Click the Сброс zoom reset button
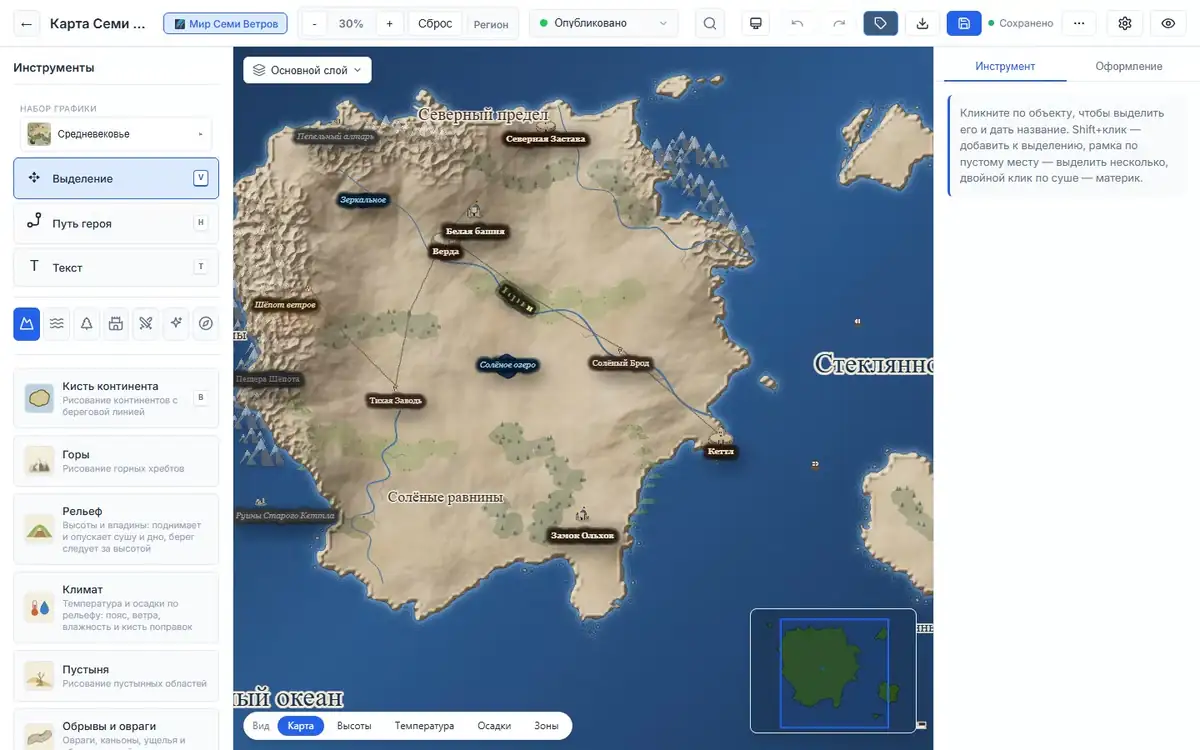This screenshot has width=1200, height=750. pos(435,23)
